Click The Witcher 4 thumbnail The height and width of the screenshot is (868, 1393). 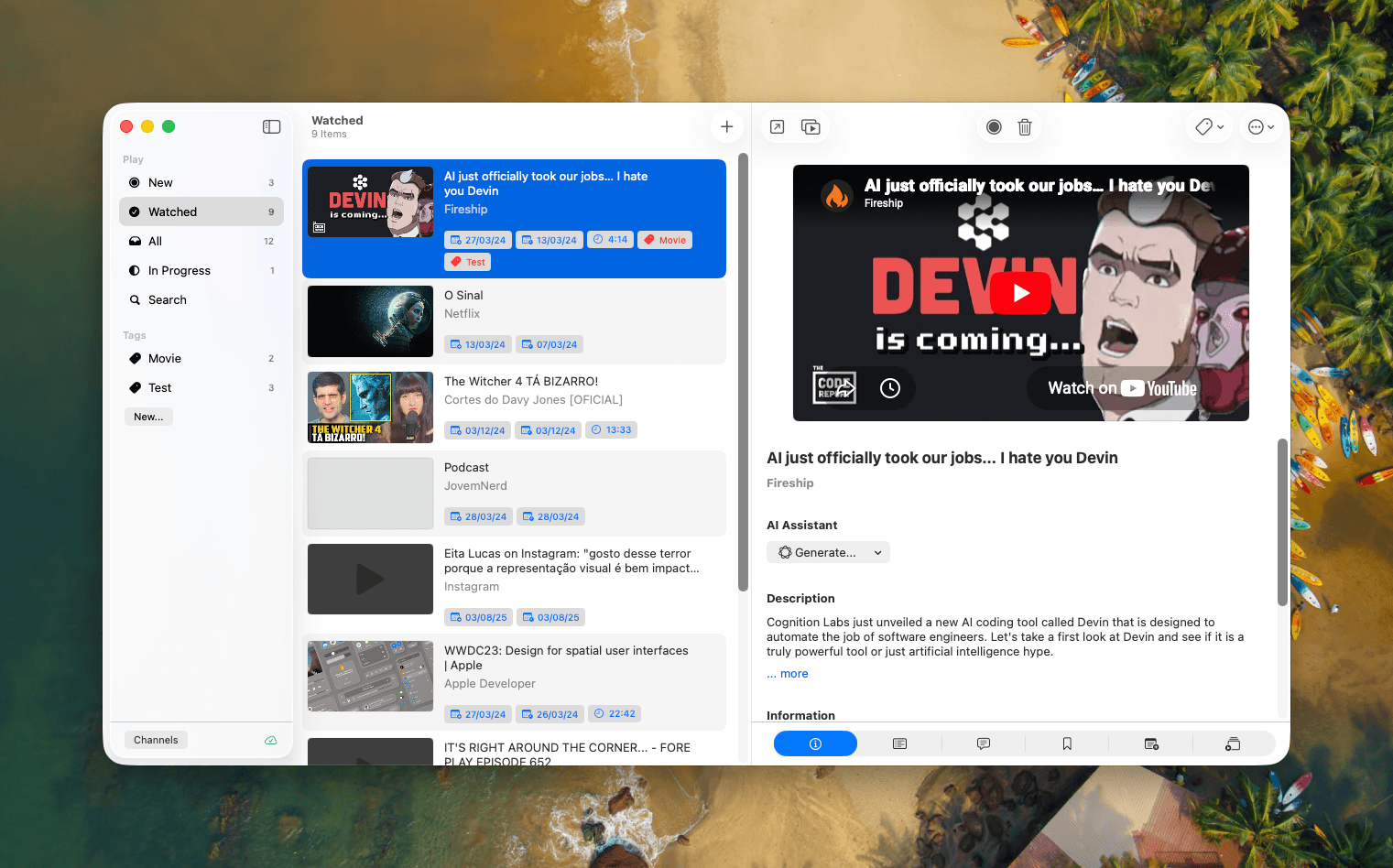(370, 407)
